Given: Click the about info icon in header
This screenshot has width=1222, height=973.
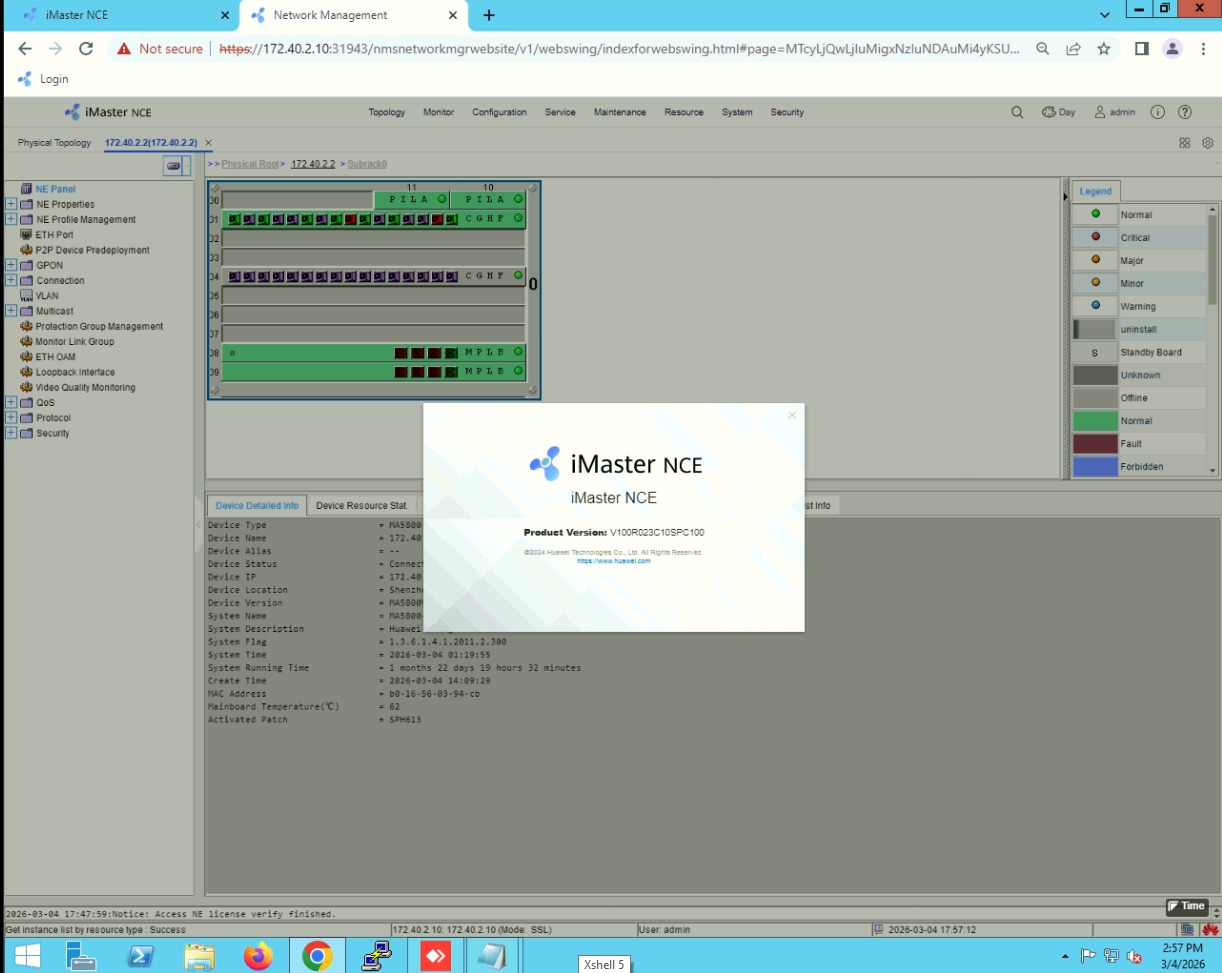Looking at the screenshot, I should click(x=1158, y=112).
